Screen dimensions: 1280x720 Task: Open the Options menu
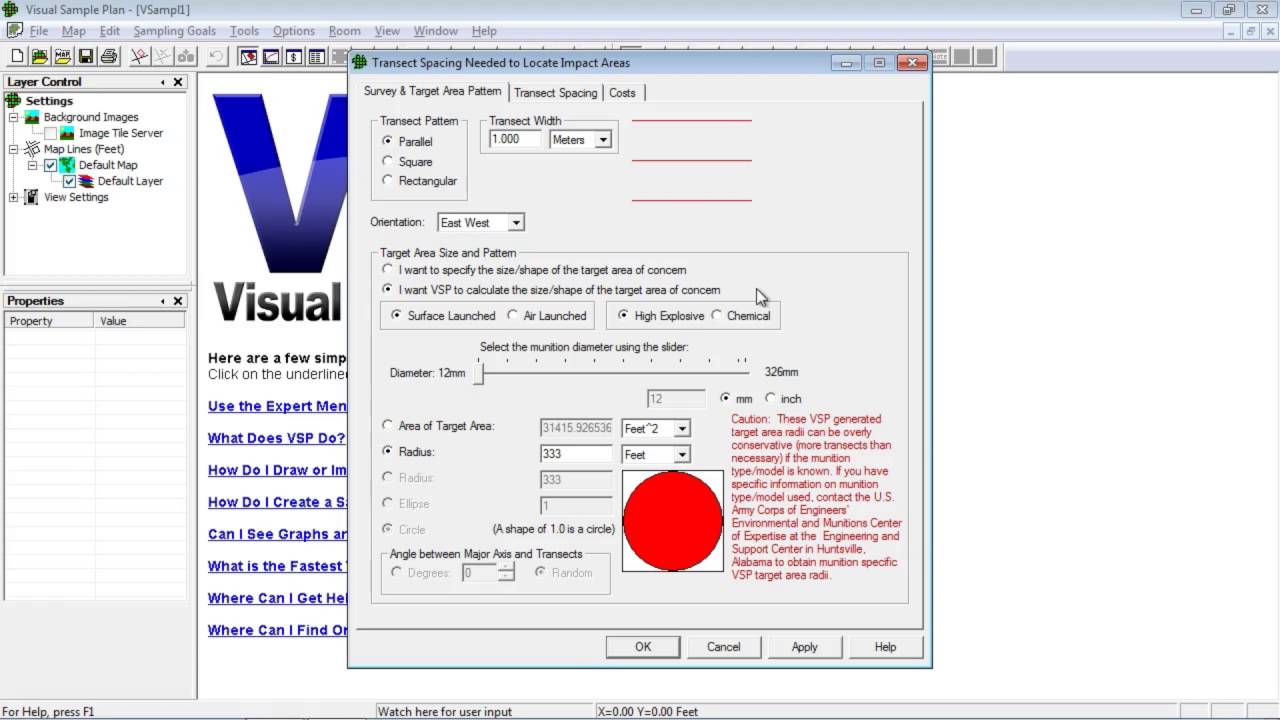tap(294, 31)
